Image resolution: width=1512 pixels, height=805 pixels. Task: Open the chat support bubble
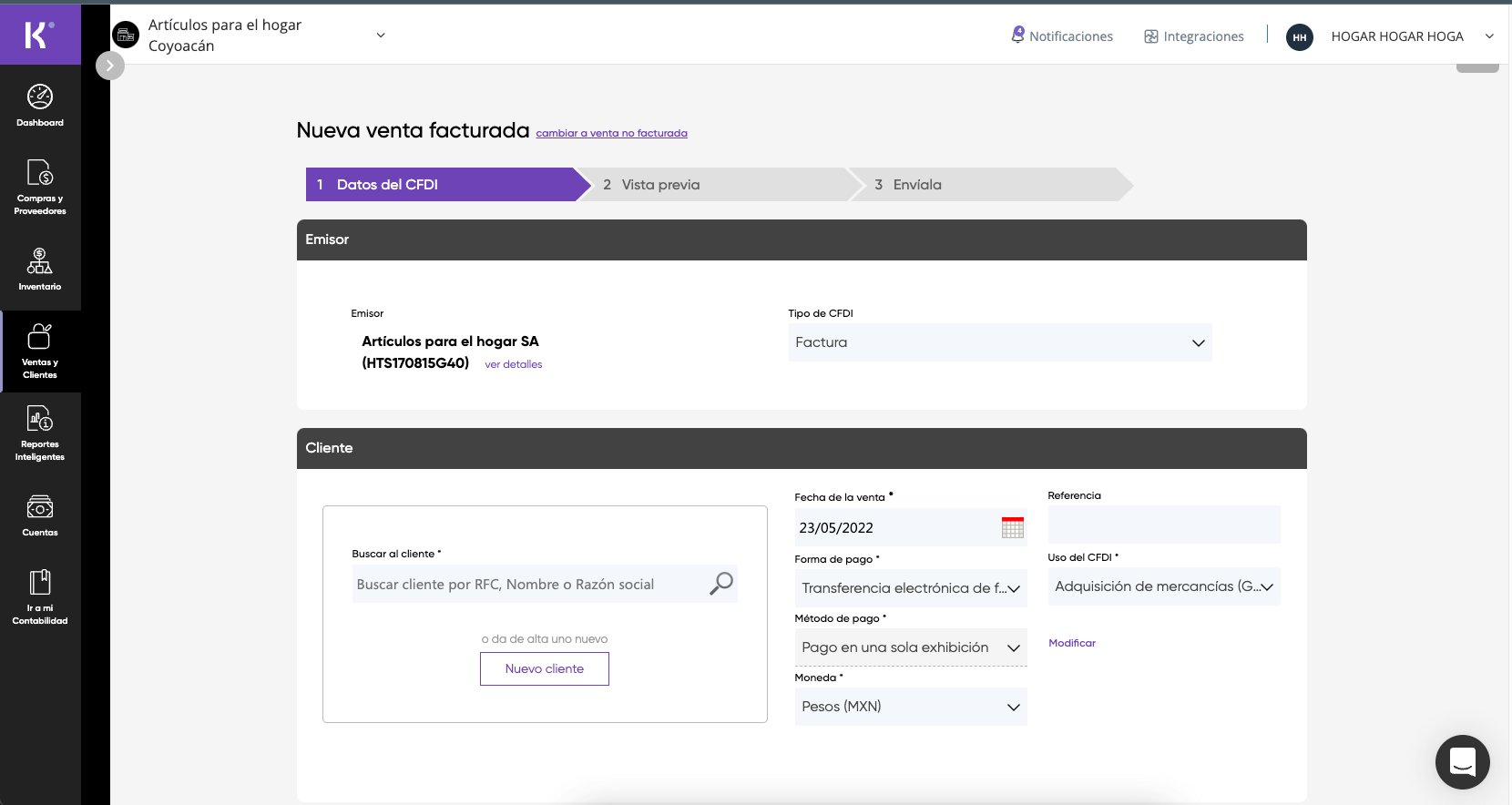point(1462,761)
